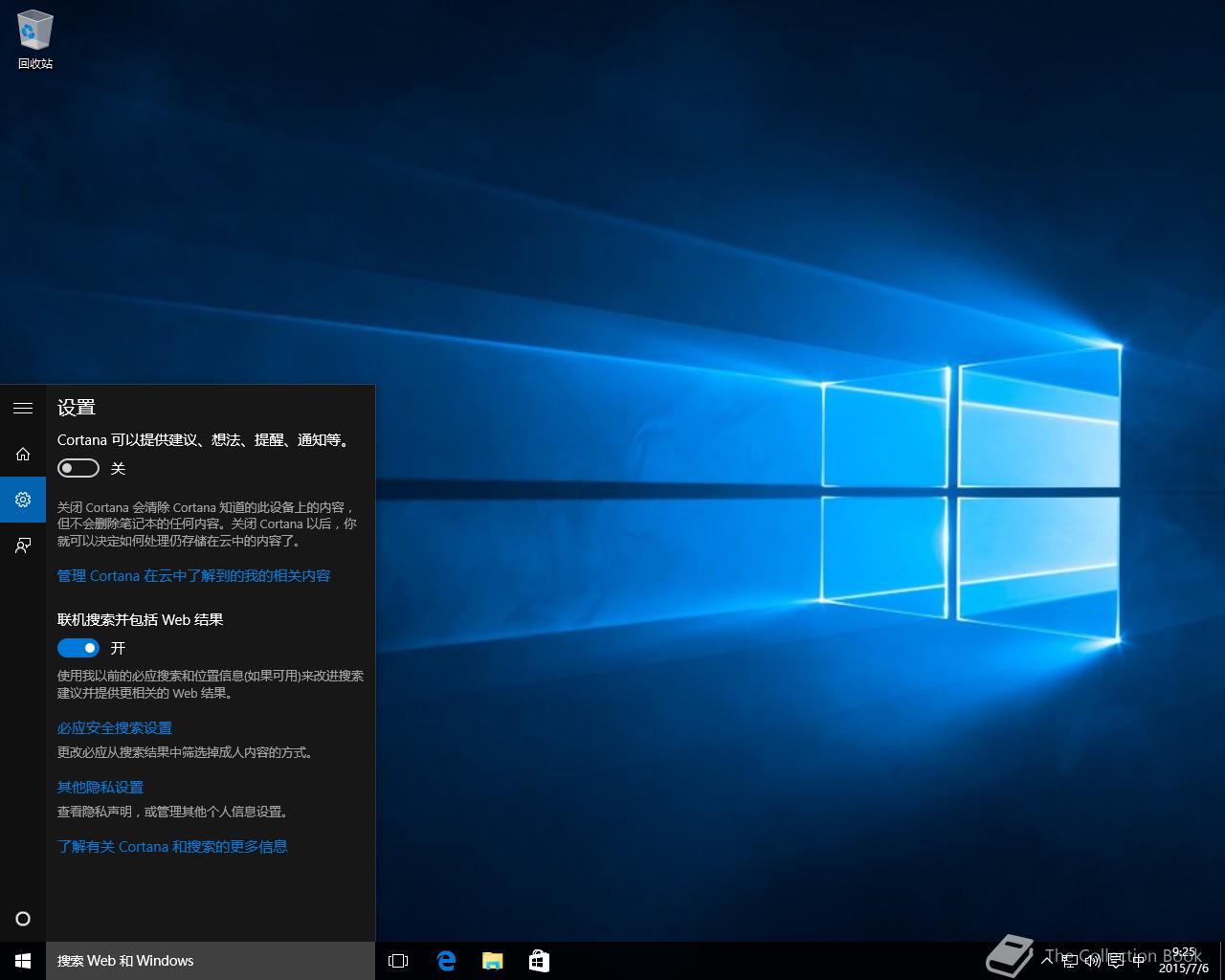Open the volume tray icon
Viewport: 1225px width, 980px height.
pos(1092,961)
